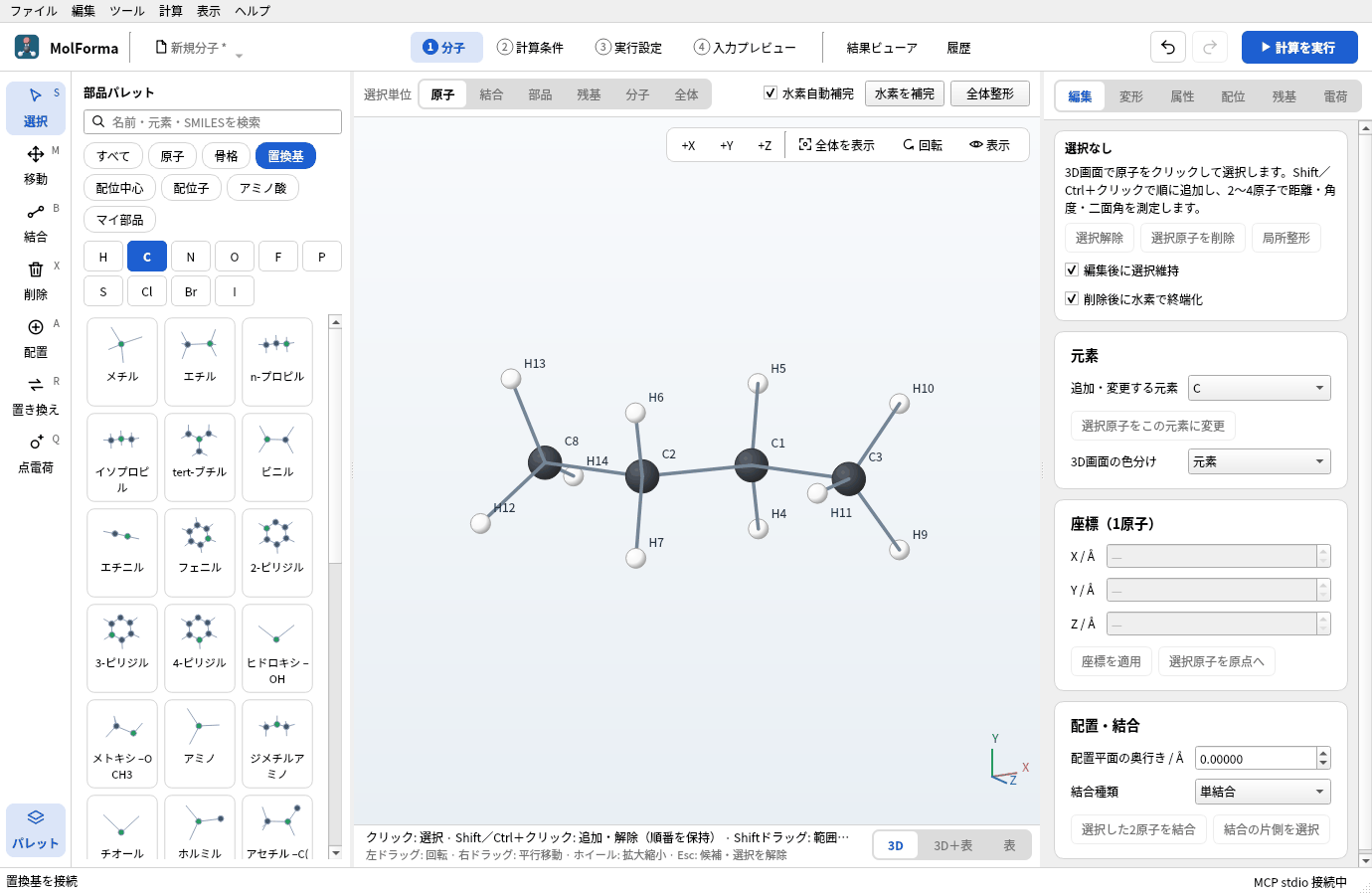This screenshot has height=895, width=1372.
Task: Increase 配置平面の奥行き stepper value
Action: pos(1323,753)
